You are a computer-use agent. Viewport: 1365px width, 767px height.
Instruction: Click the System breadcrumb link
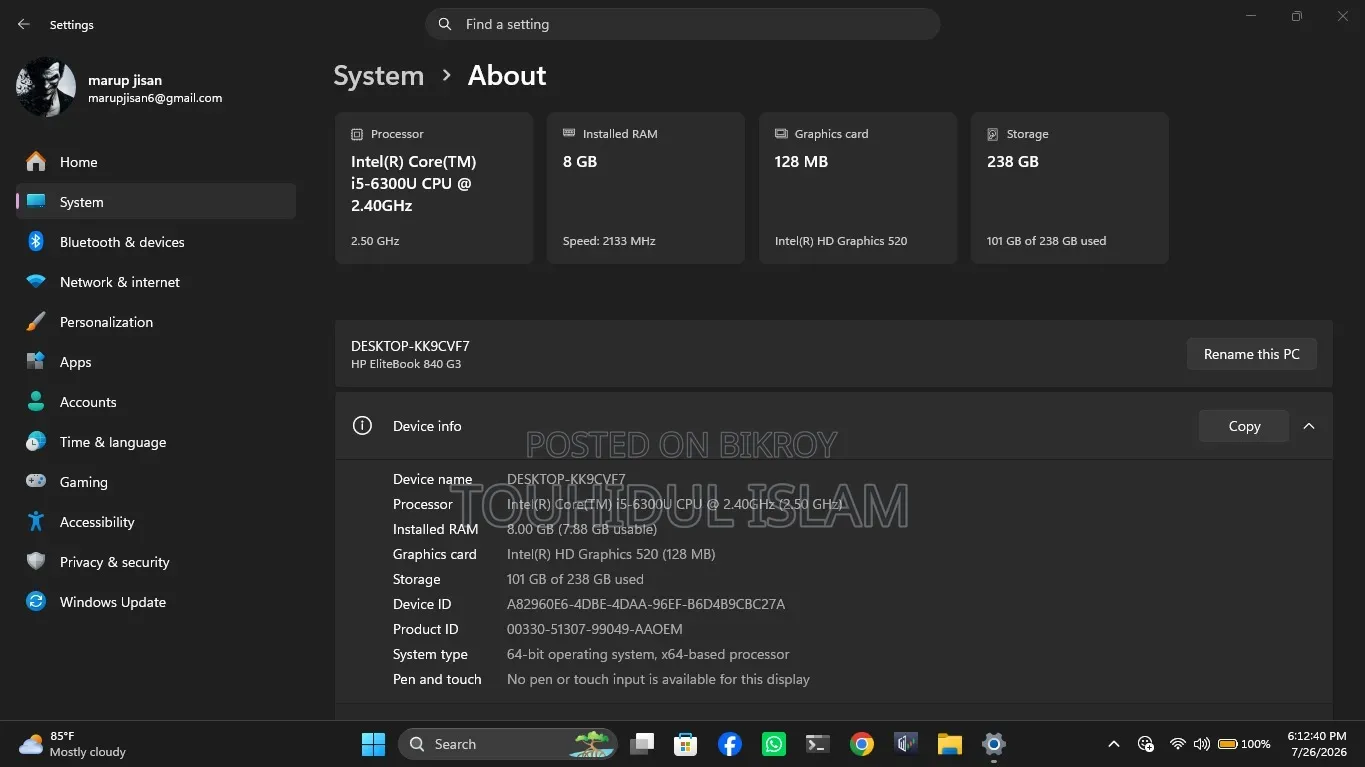[x=378, y=76]
